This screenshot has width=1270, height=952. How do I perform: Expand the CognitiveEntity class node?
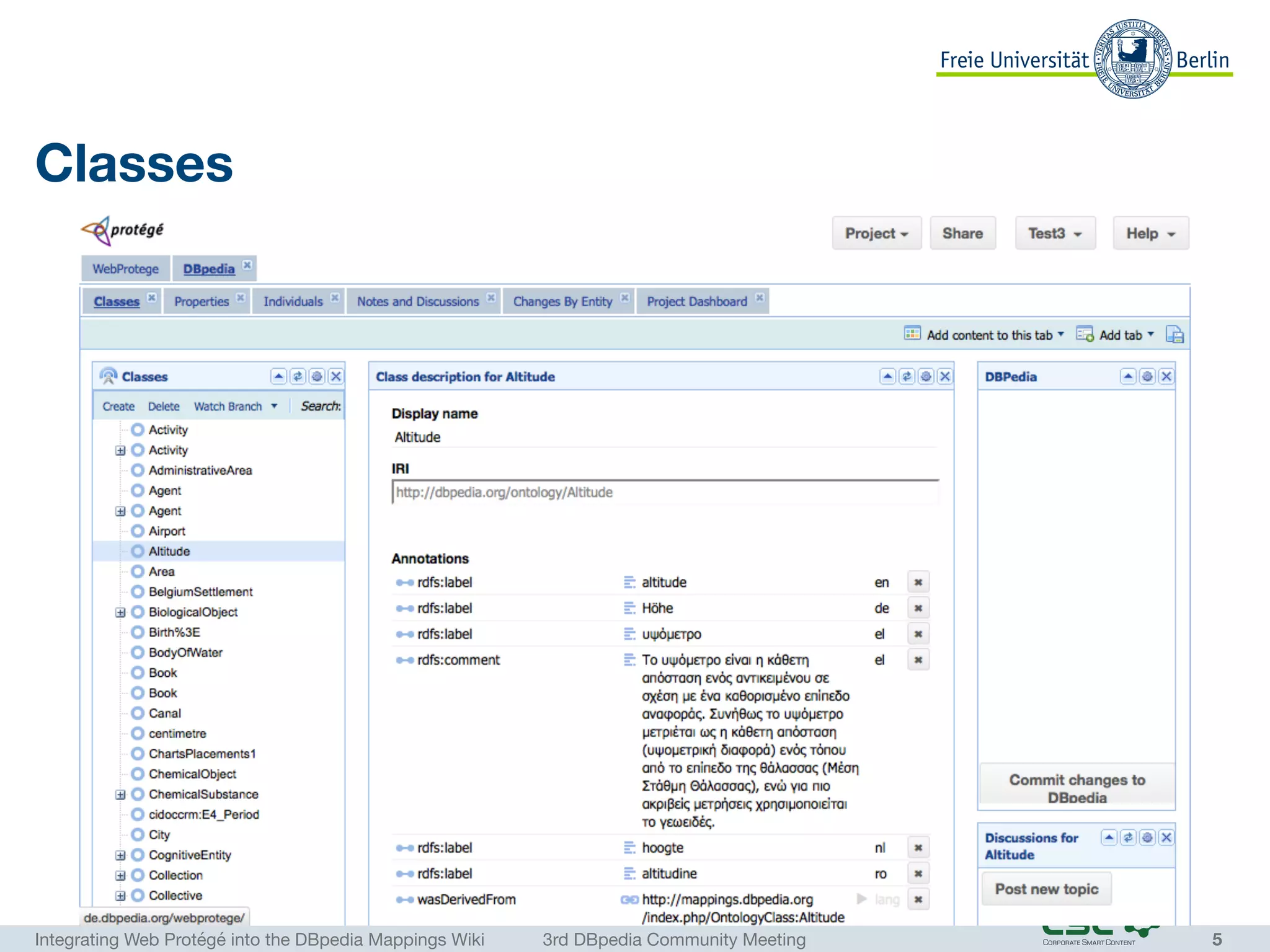tap(120, 855)
